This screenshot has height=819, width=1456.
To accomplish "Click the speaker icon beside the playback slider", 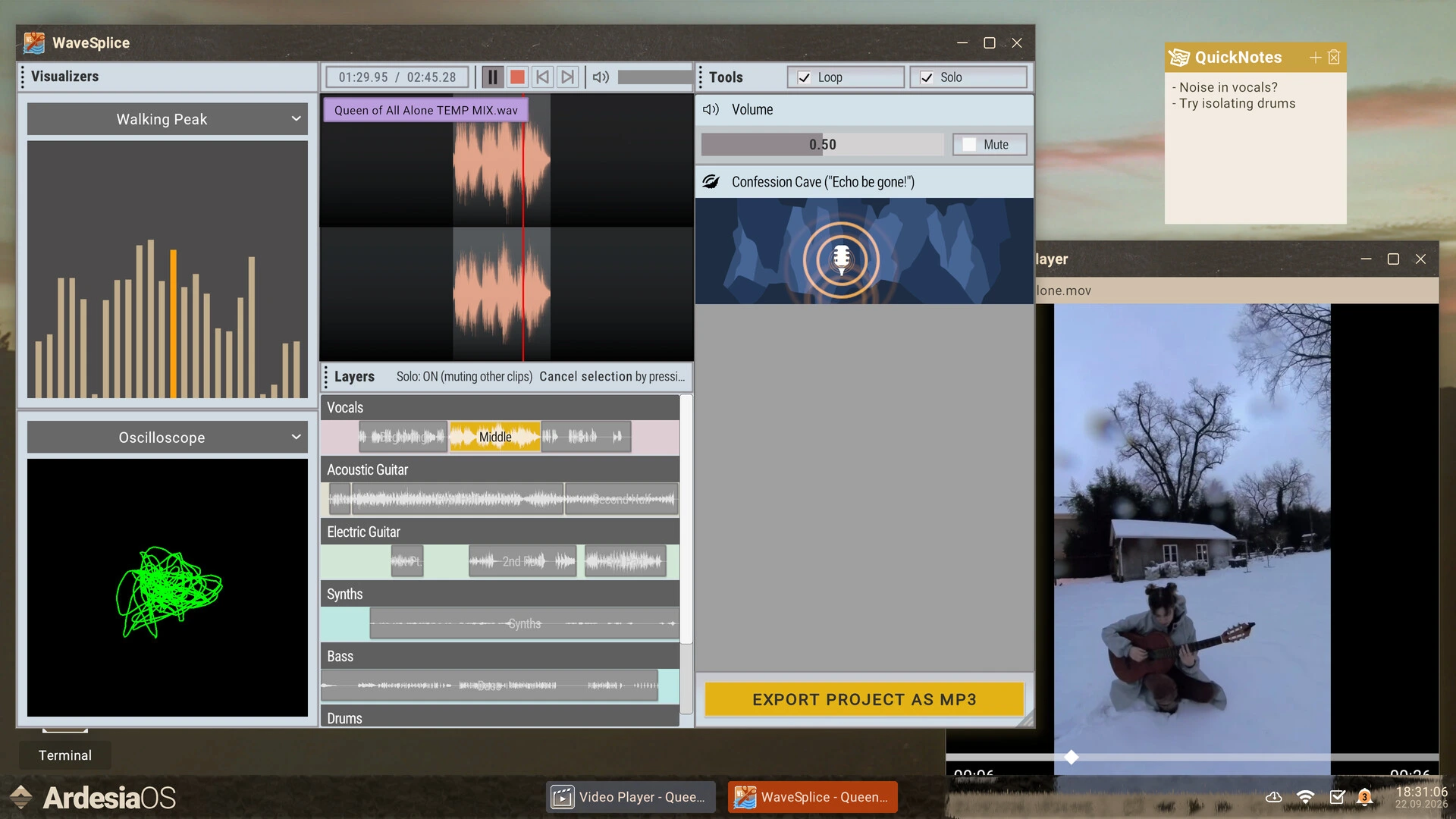I will 601,77.
